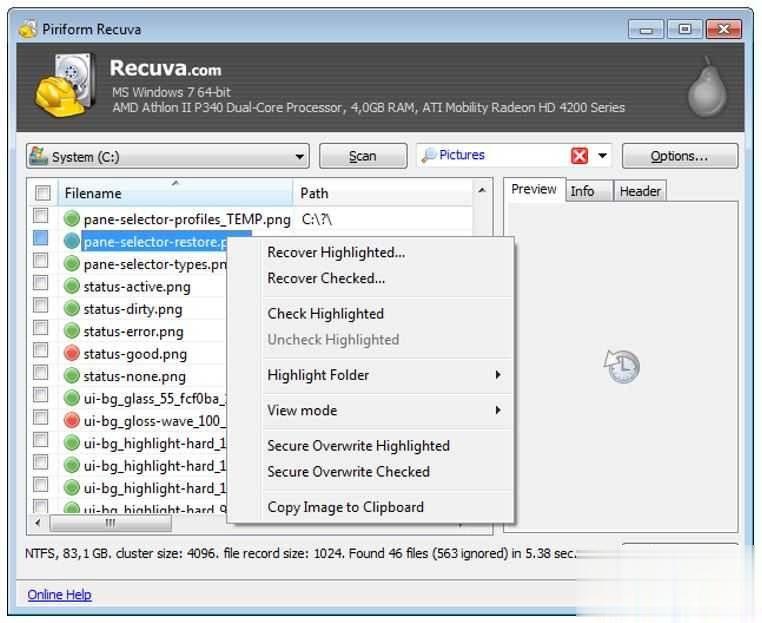Click the System drive icon in selector
This screenshot has height=623, width=762.
click(38, 156)
